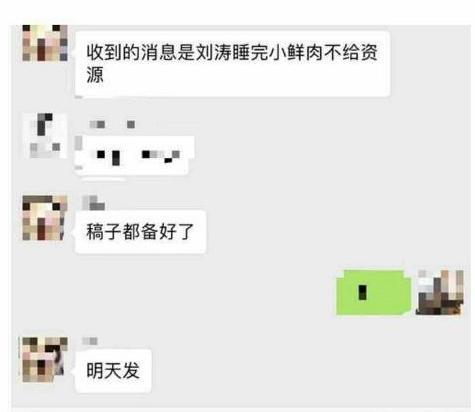Tap the '稿子都备好了' message bubble
The width and height of the screenshot is (475, 412).
pos(140,232)
